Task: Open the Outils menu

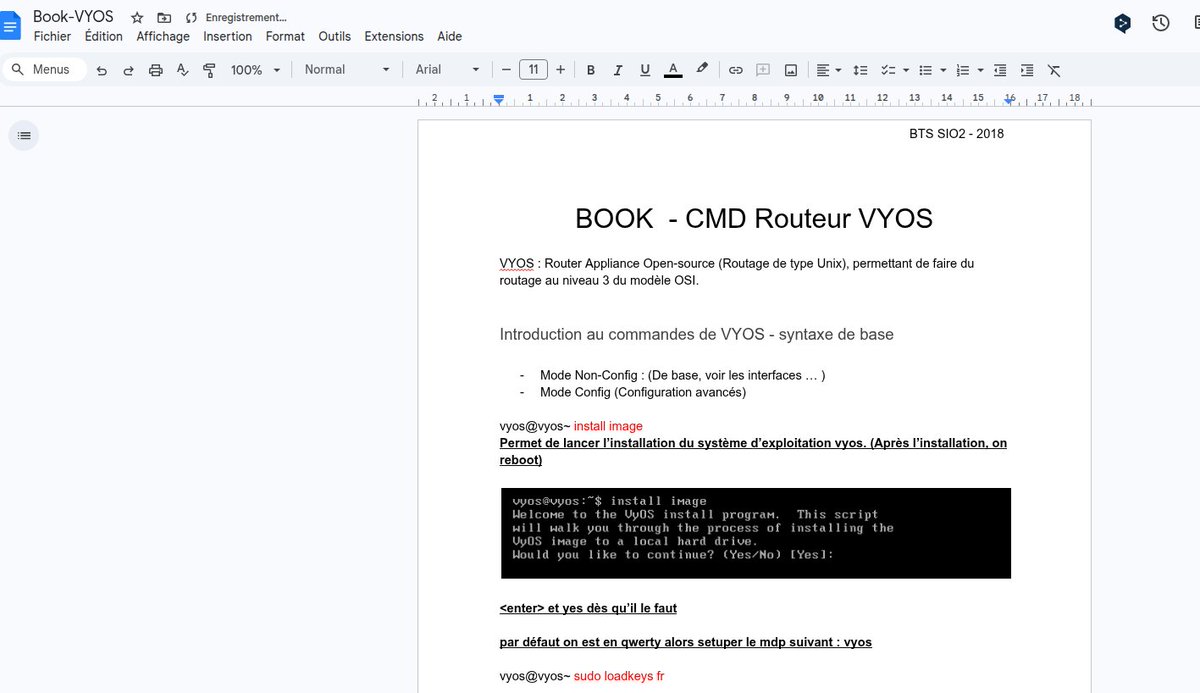Action: [334, 36]
